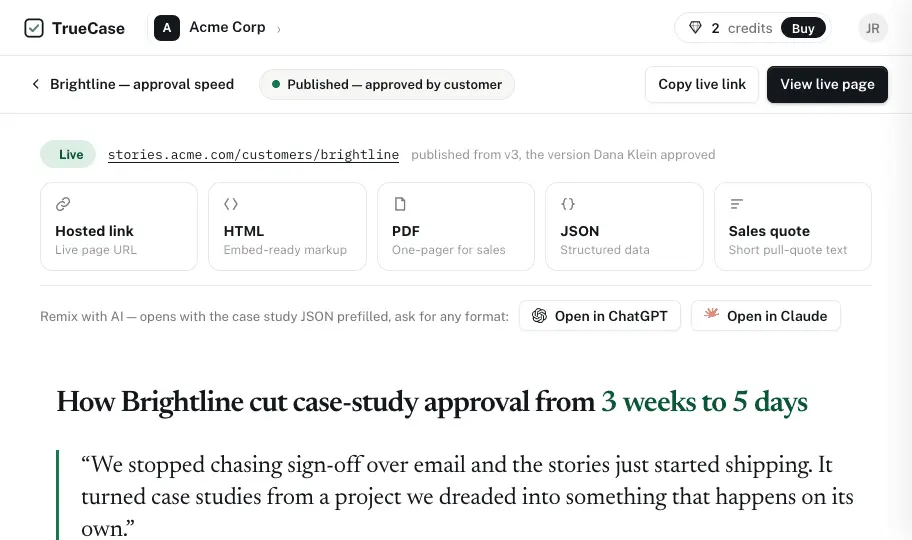This screenshot has height=540, width=912.
Task: Click the '2 credits' counter text
Action: (742, 28)
